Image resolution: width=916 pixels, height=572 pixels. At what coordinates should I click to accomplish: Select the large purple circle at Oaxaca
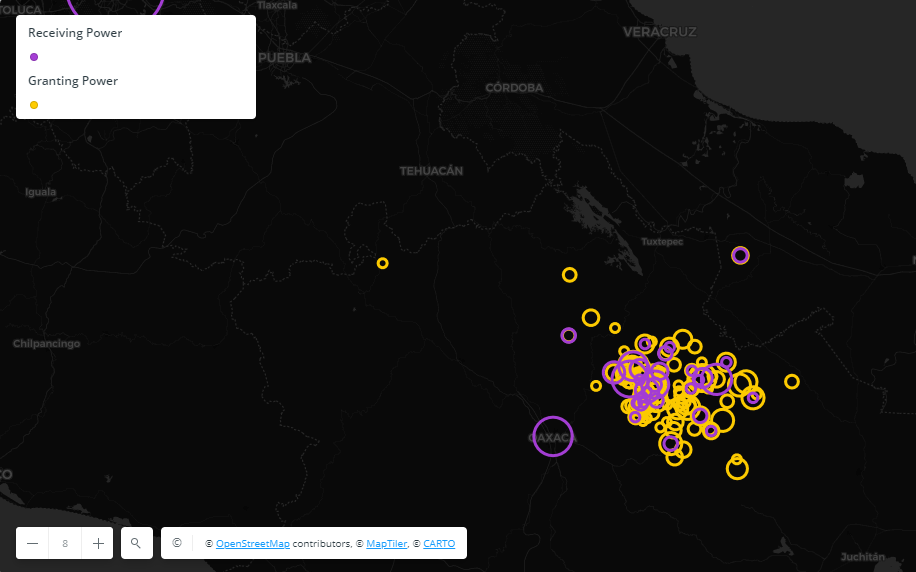pos(553,436)
